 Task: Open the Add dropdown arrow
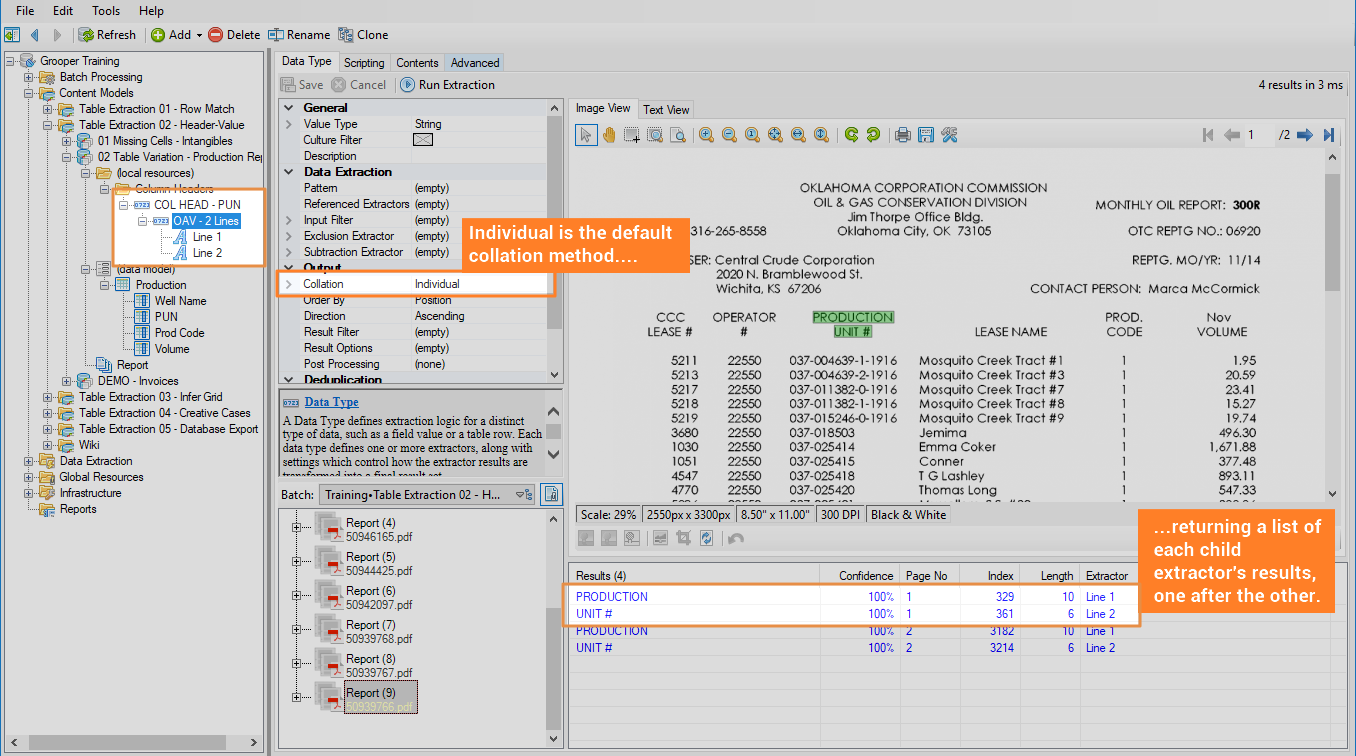click(199, 35)
